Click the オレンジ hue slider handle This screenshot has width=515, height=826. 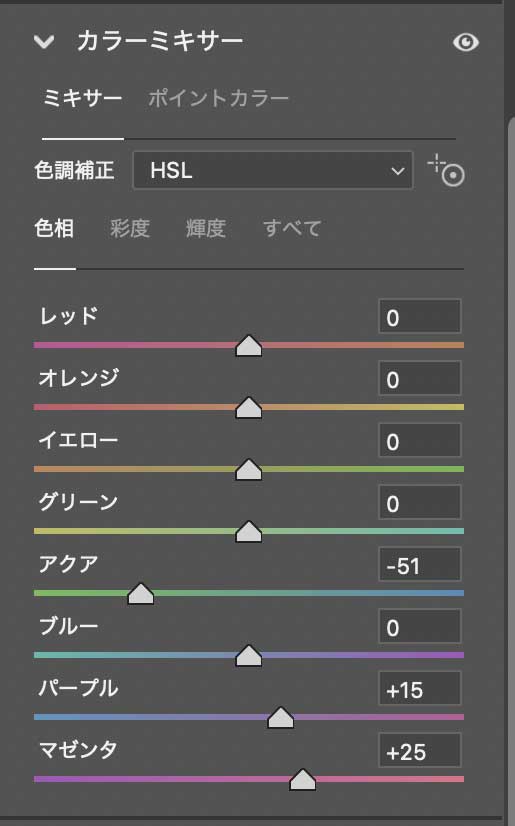tap(249, 408)
